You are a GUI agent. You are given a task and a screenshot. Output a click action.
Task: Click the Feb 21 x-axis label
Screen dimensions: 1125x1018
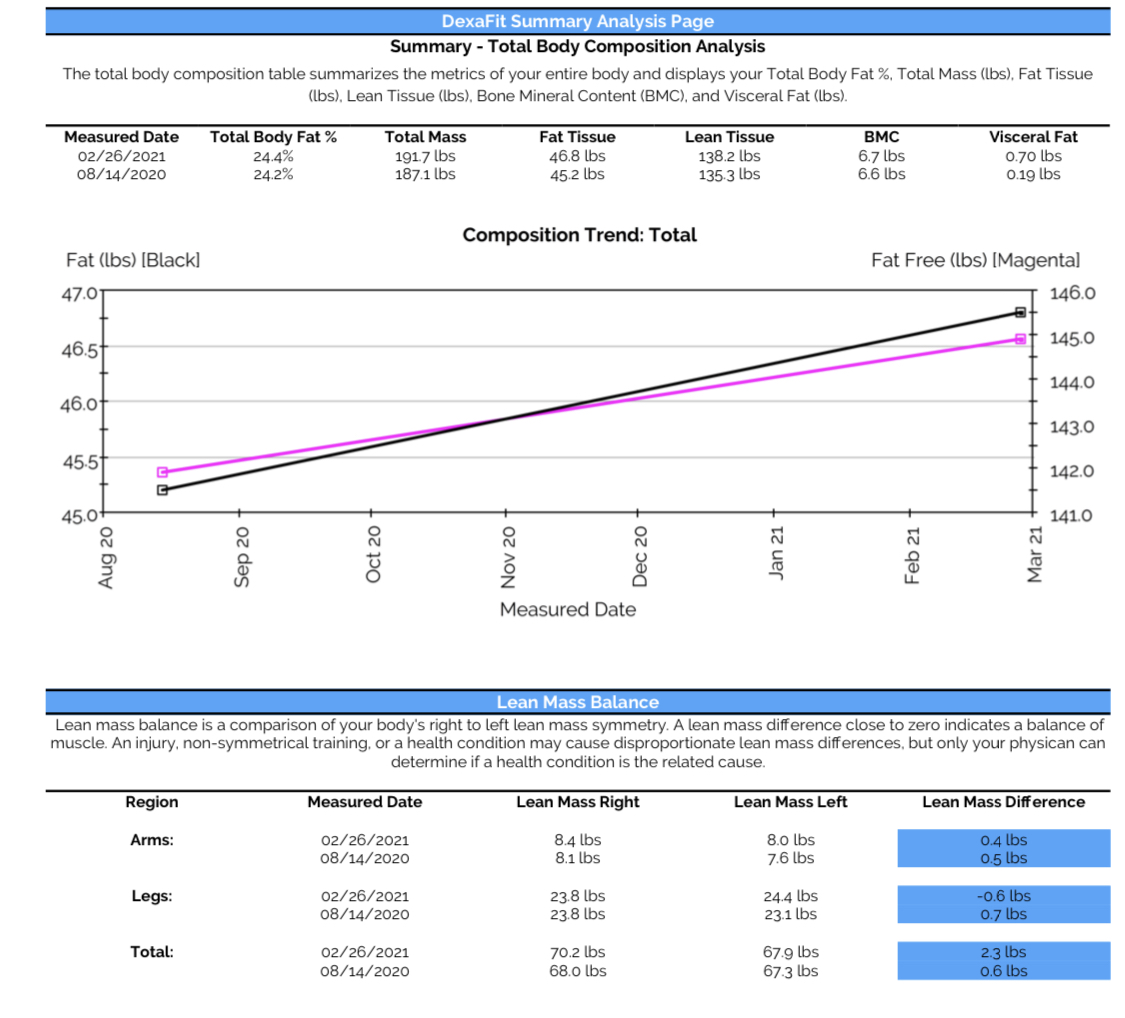912,556
